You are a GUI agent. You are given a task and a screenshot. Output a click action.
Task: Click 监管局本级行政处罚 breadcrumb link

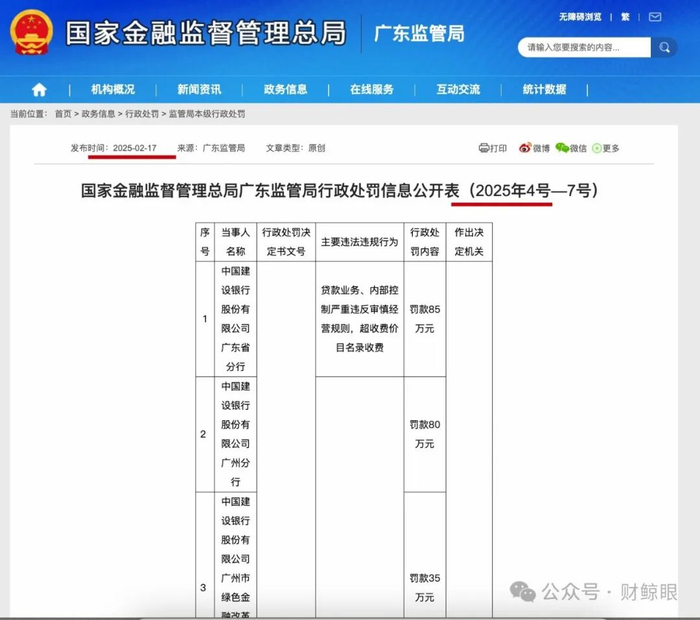tap(207, 114)
